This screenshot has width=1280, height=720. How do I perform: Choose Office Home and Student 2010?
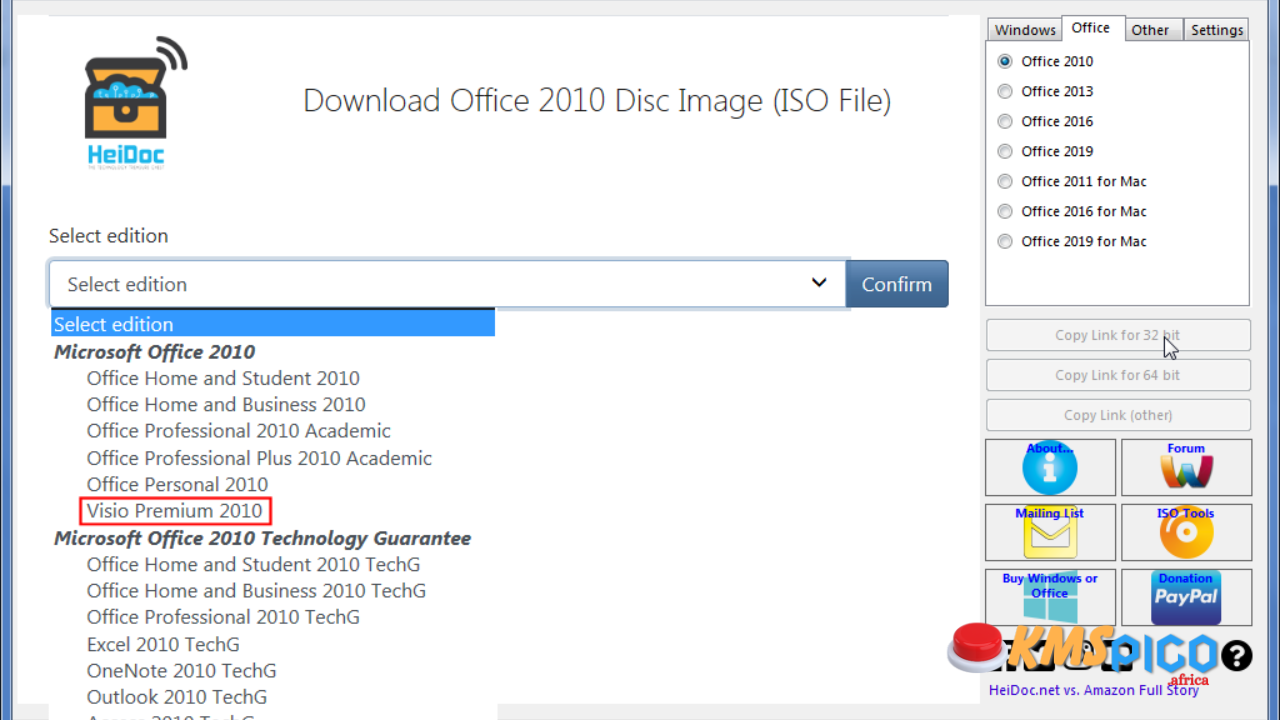pos(223,378)
